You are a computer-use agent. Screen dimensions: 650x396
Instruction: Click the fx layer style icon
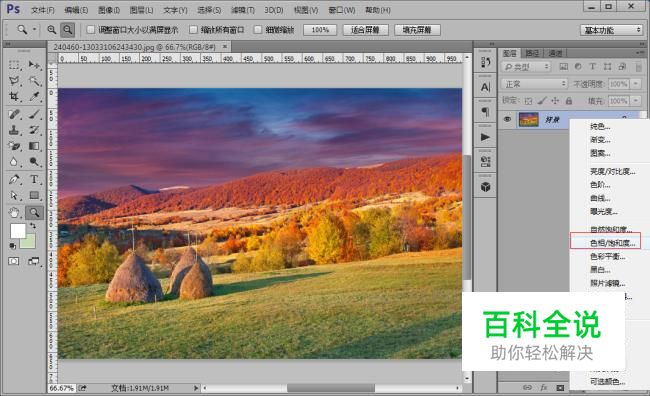click(543, 387)
